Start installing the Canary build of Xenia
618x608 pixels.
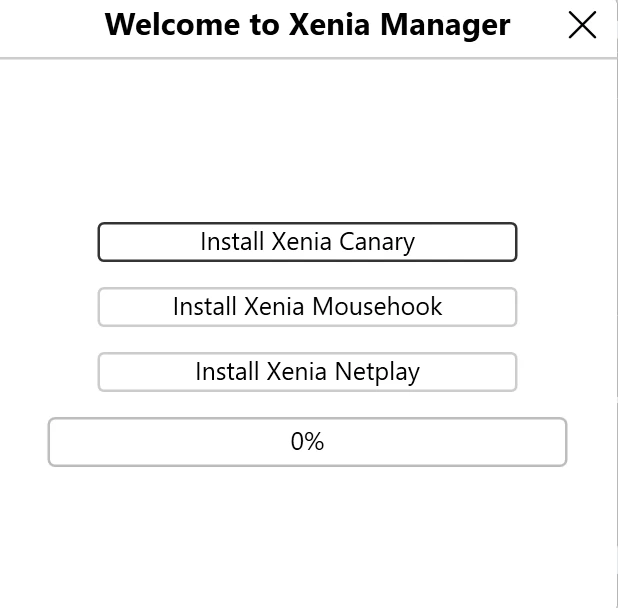tap(307, 242)
